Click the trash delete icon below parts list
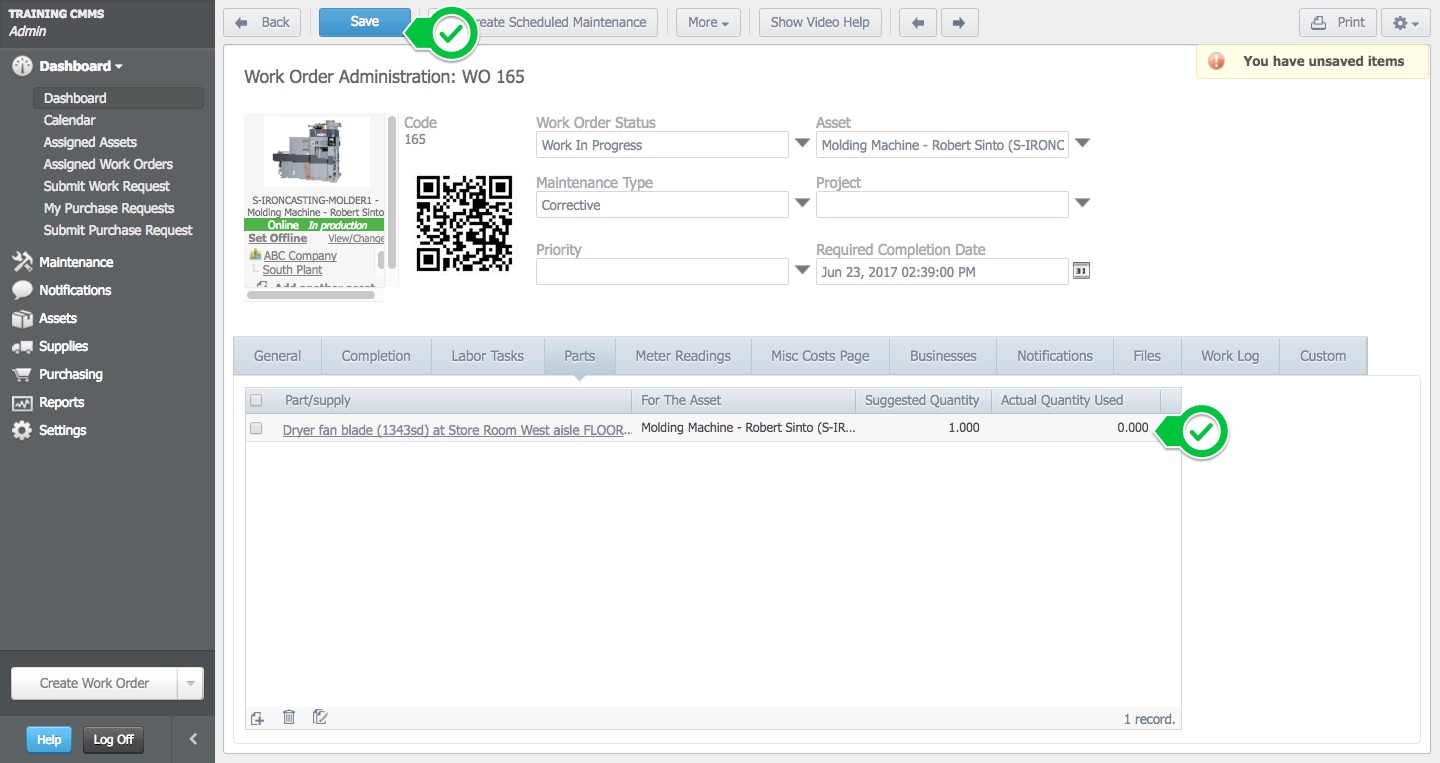 point(289,717)
